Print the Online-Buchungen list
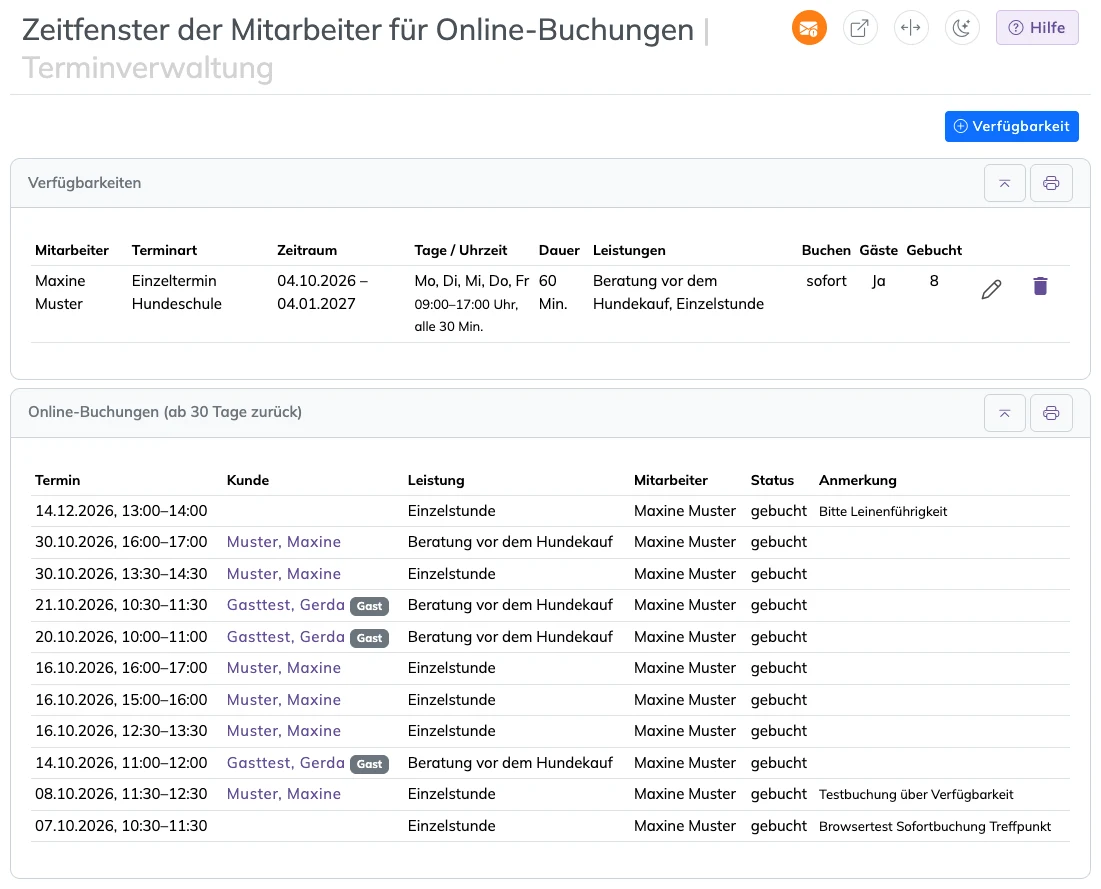The image size is (1101, 889). coord(1050,413)
